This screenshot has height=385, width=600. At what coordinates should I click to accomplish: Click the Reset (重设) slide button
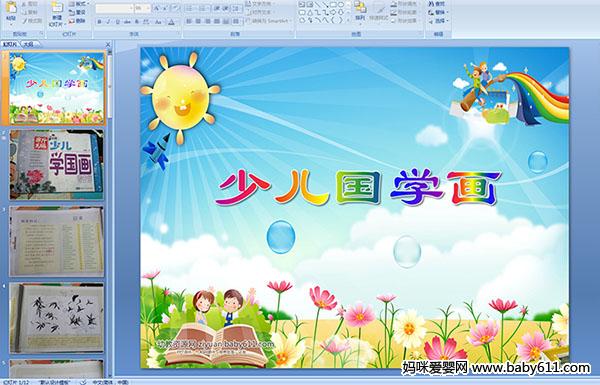tap(77, 12)
